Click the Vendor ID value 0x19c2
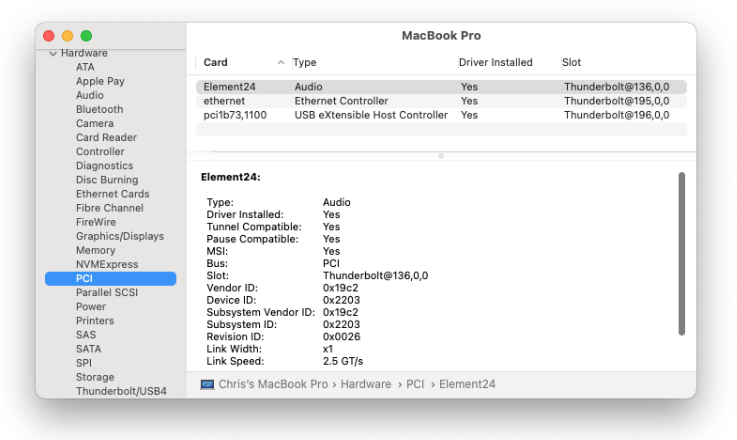 (x=340, y=288)
